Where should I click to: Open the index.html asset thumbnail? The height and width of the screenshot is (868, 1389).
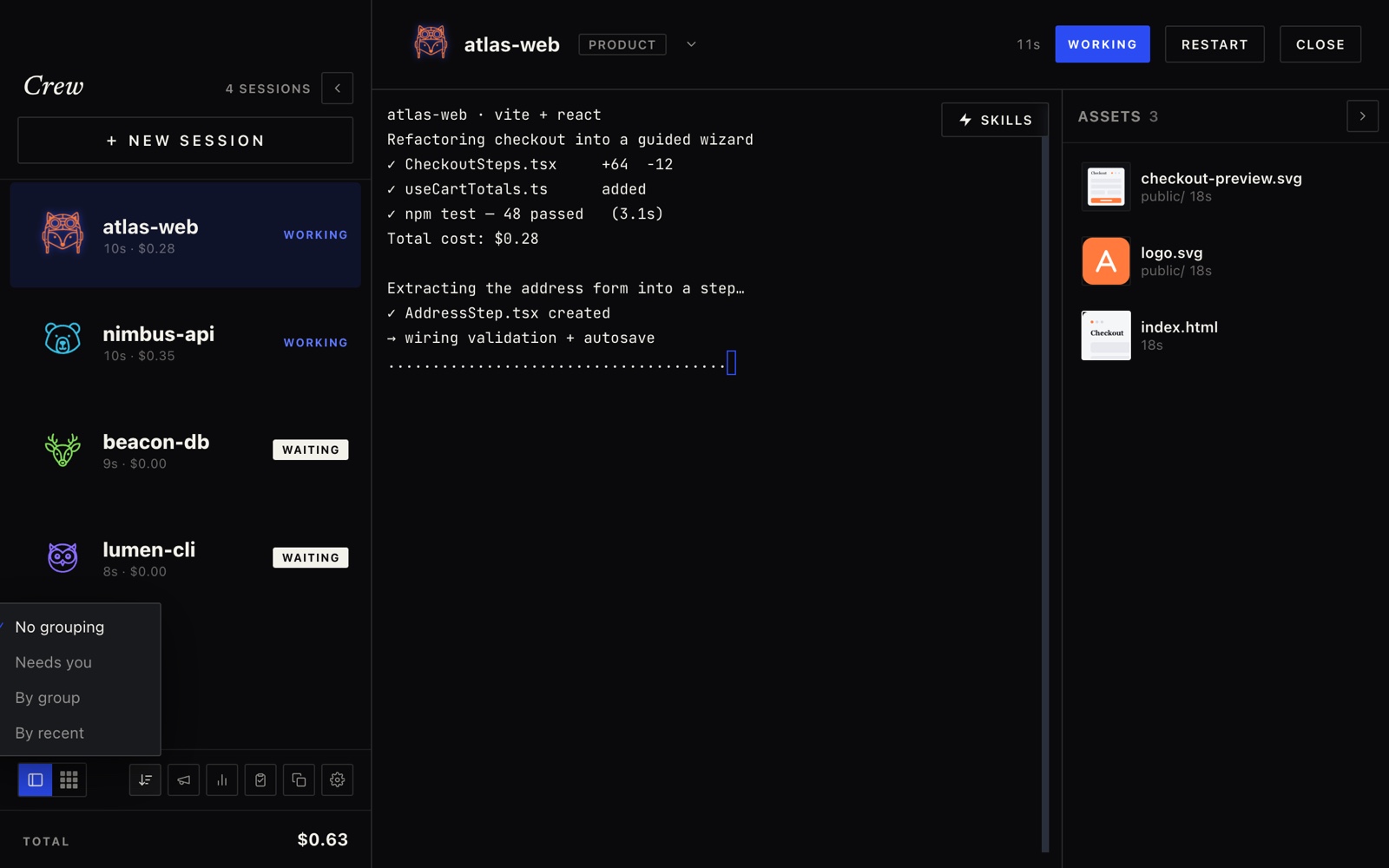(x=1106, y=335)
